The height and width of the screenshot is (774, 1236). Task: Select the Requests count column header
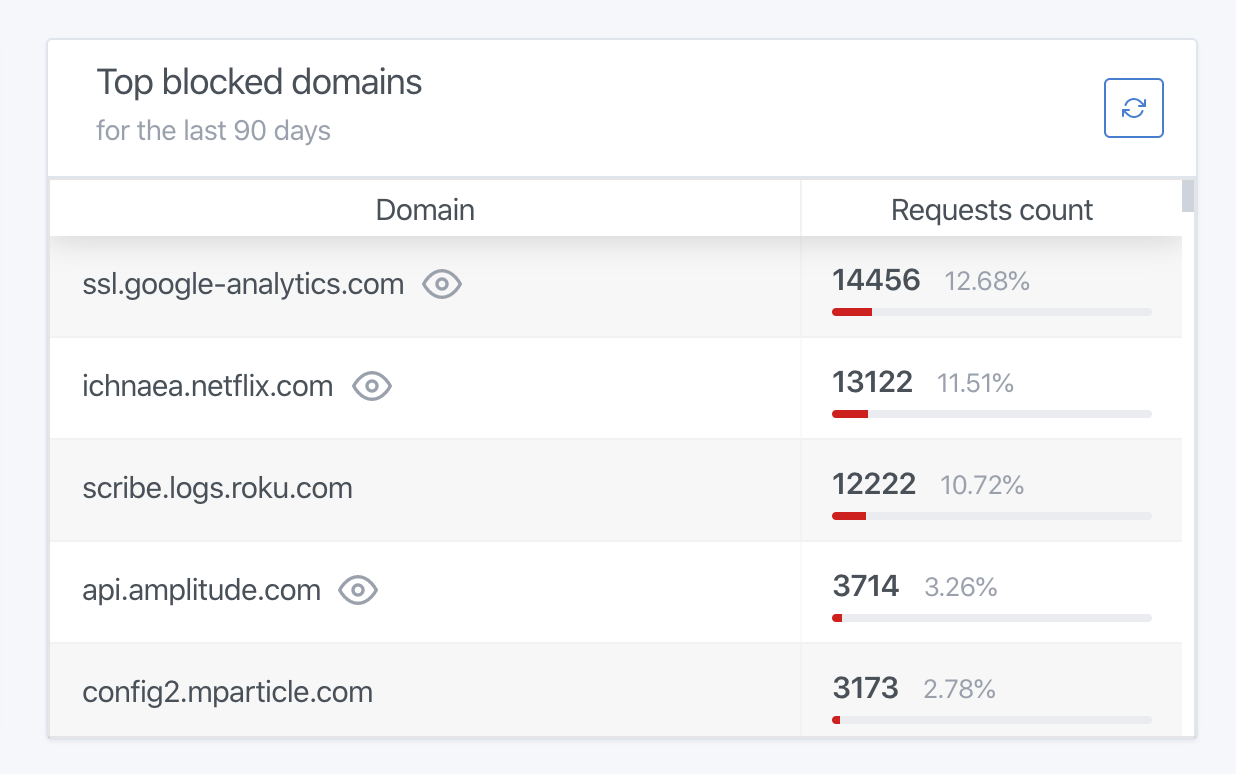pos(991,210)
